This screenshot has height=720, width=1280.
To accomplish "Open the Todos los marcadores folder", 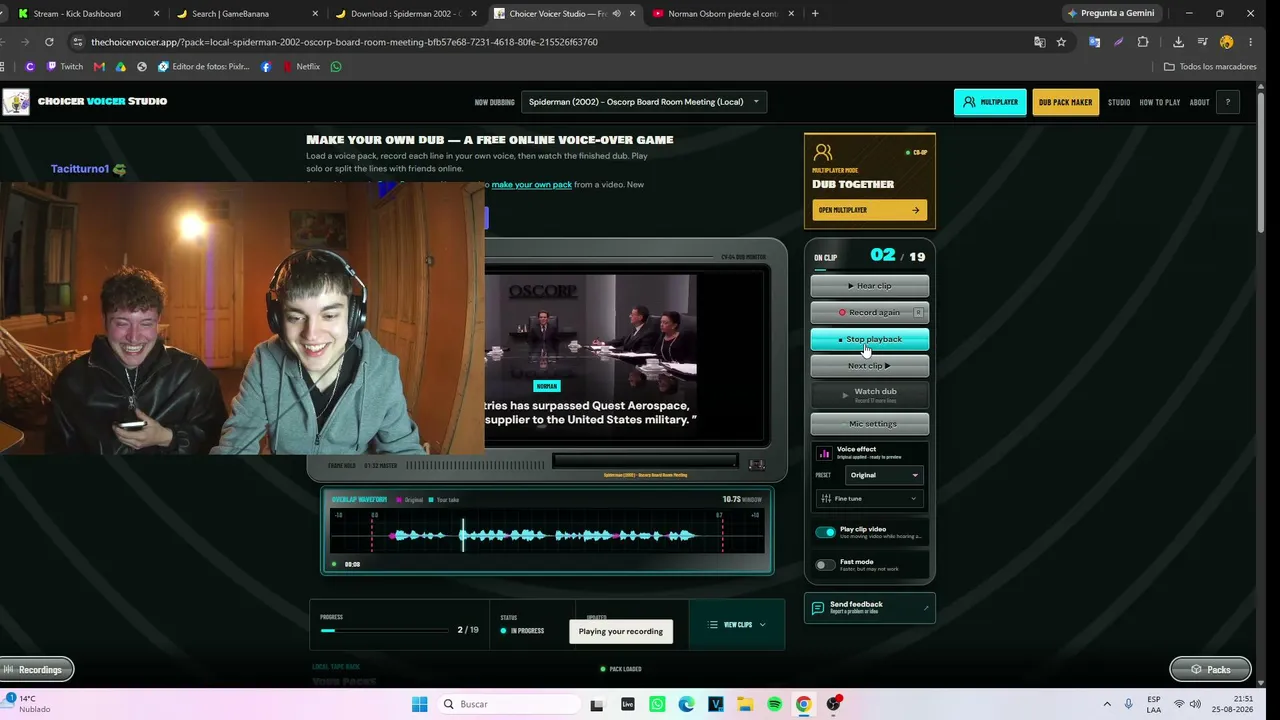I will click(1210, 67).
